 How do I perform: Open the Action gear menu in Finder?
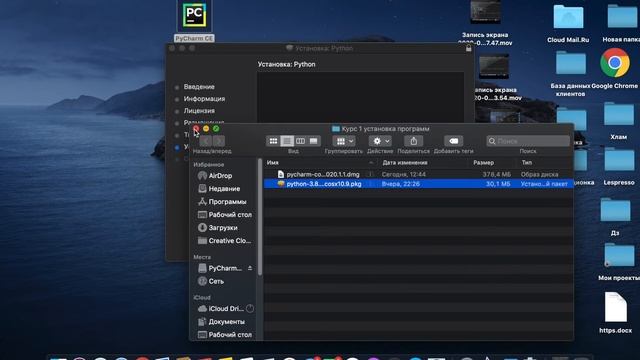[380, 141]
